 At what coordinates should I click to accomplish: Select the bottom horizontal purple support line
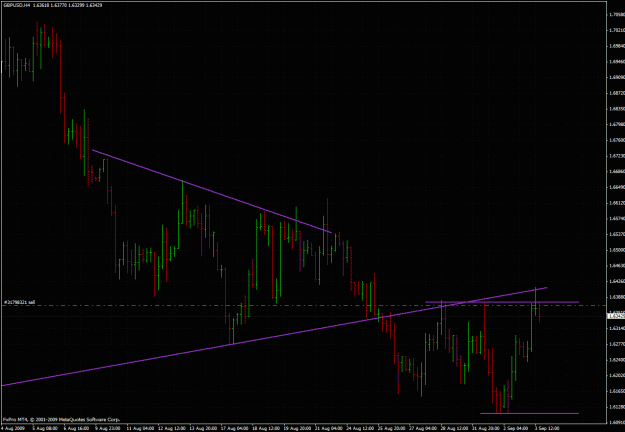(x=529, y=413)
